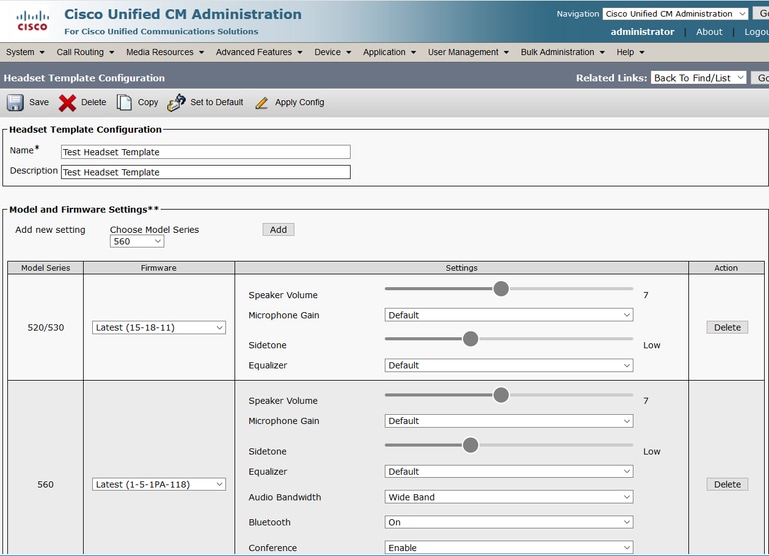Image resolution: width=769 pixels, height=556 pixels.
Task: Open the Conference dropdown
Action: (509, 548)
